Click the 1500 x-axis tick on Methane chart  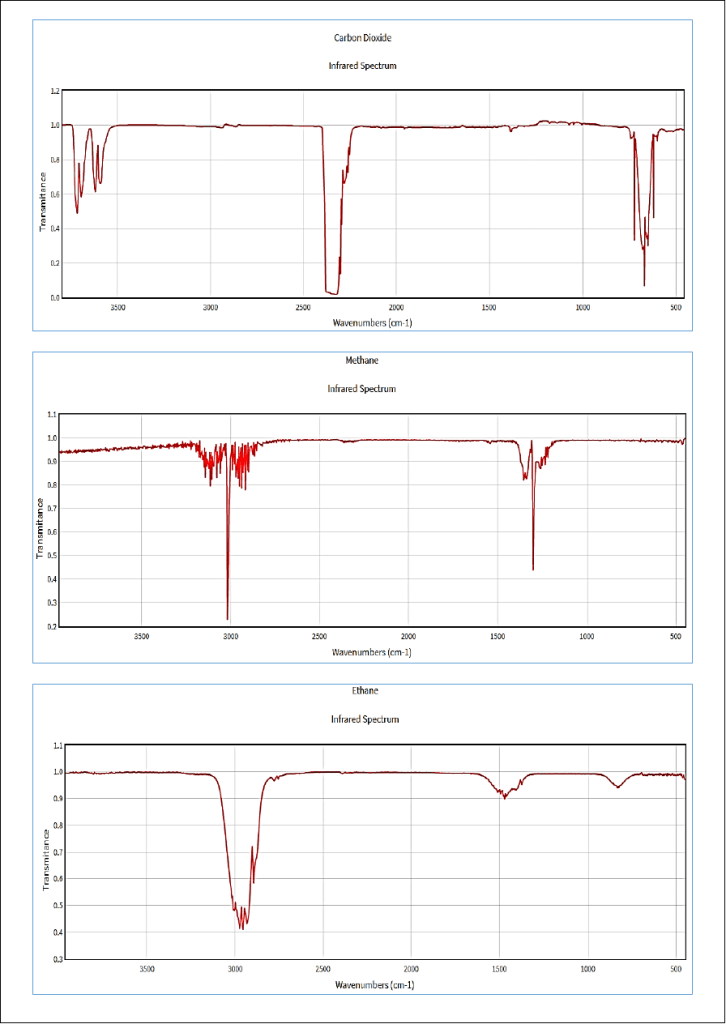pos(497,636)
